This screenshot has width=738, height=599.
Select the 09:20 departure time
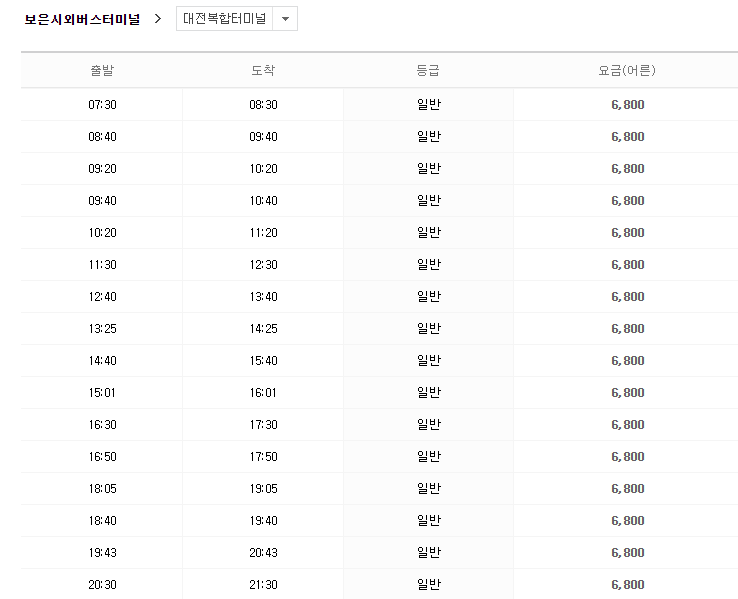tap(102, 168)
